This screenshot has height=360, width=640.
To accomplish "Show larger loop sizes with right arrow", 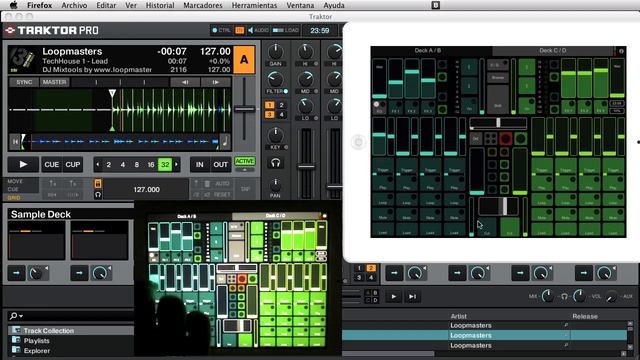I will pos(176,164).
